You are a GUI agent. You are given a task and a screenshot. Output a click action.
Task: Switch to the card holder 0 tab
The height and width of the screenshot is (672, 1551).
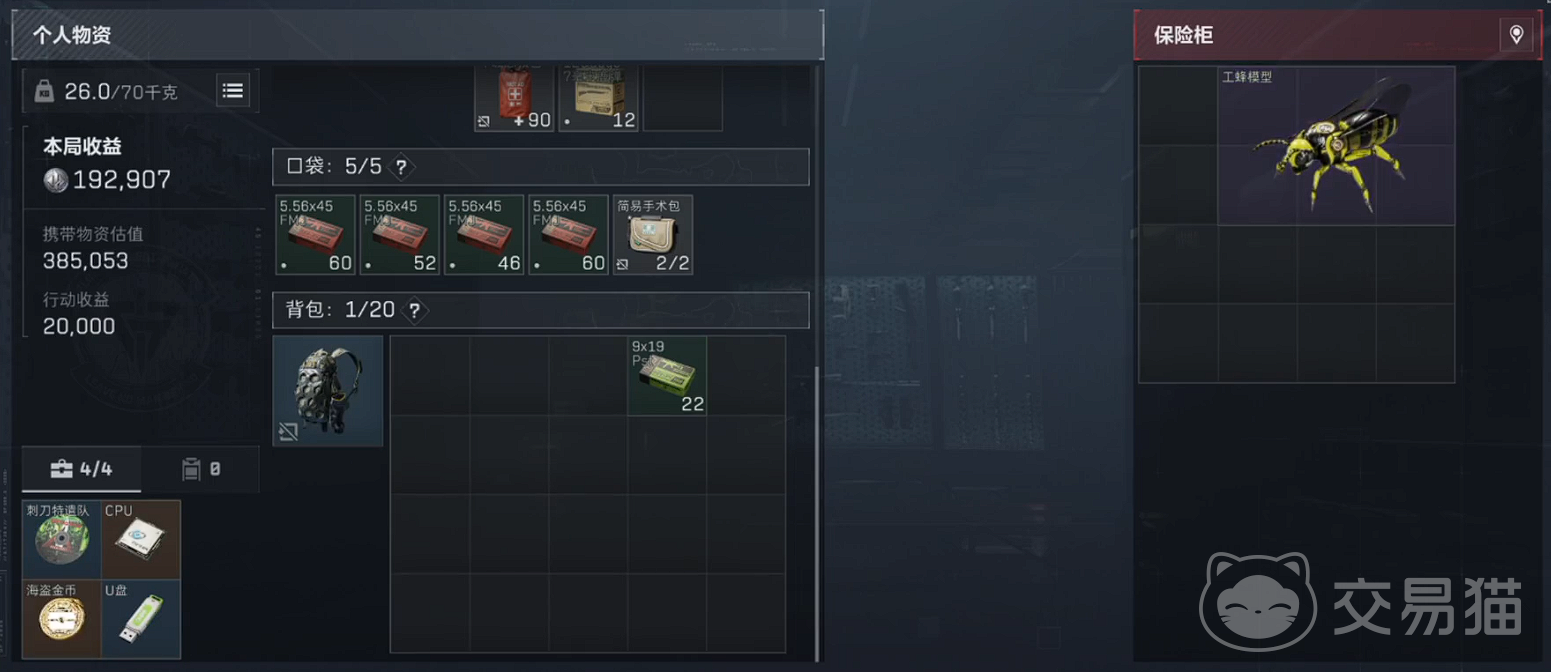click(x=200, y=468)
